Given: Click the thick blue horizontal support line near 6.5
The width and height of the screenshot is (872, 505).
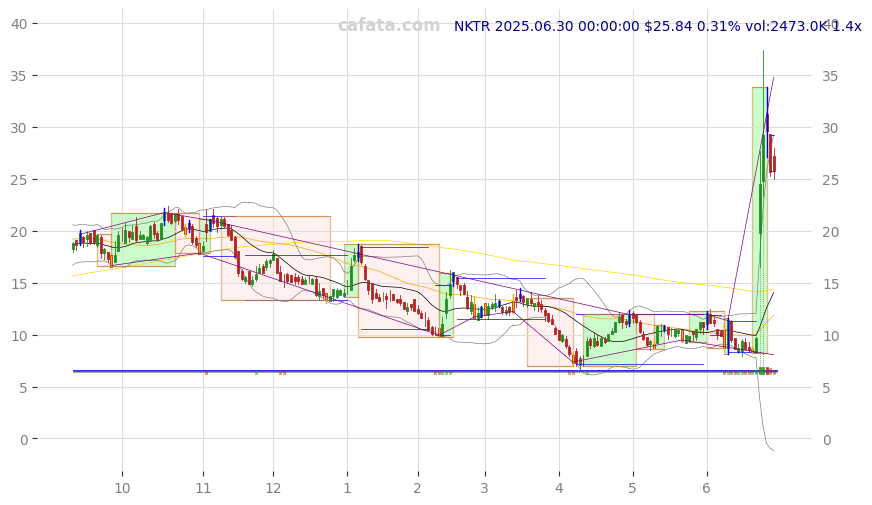Looking at the screenshot, I should (x=425, y=371).
